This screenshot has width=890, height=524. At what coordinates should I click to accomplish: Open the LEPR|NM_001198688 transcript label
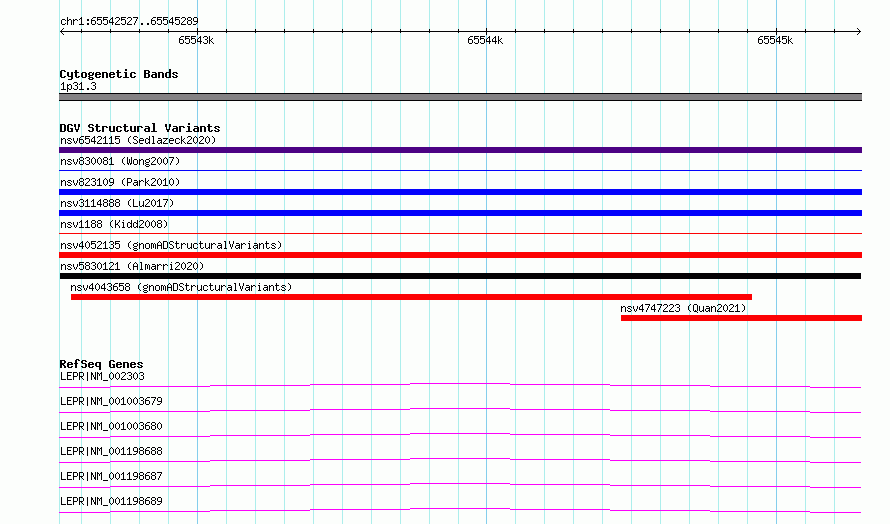coord(111,451)
